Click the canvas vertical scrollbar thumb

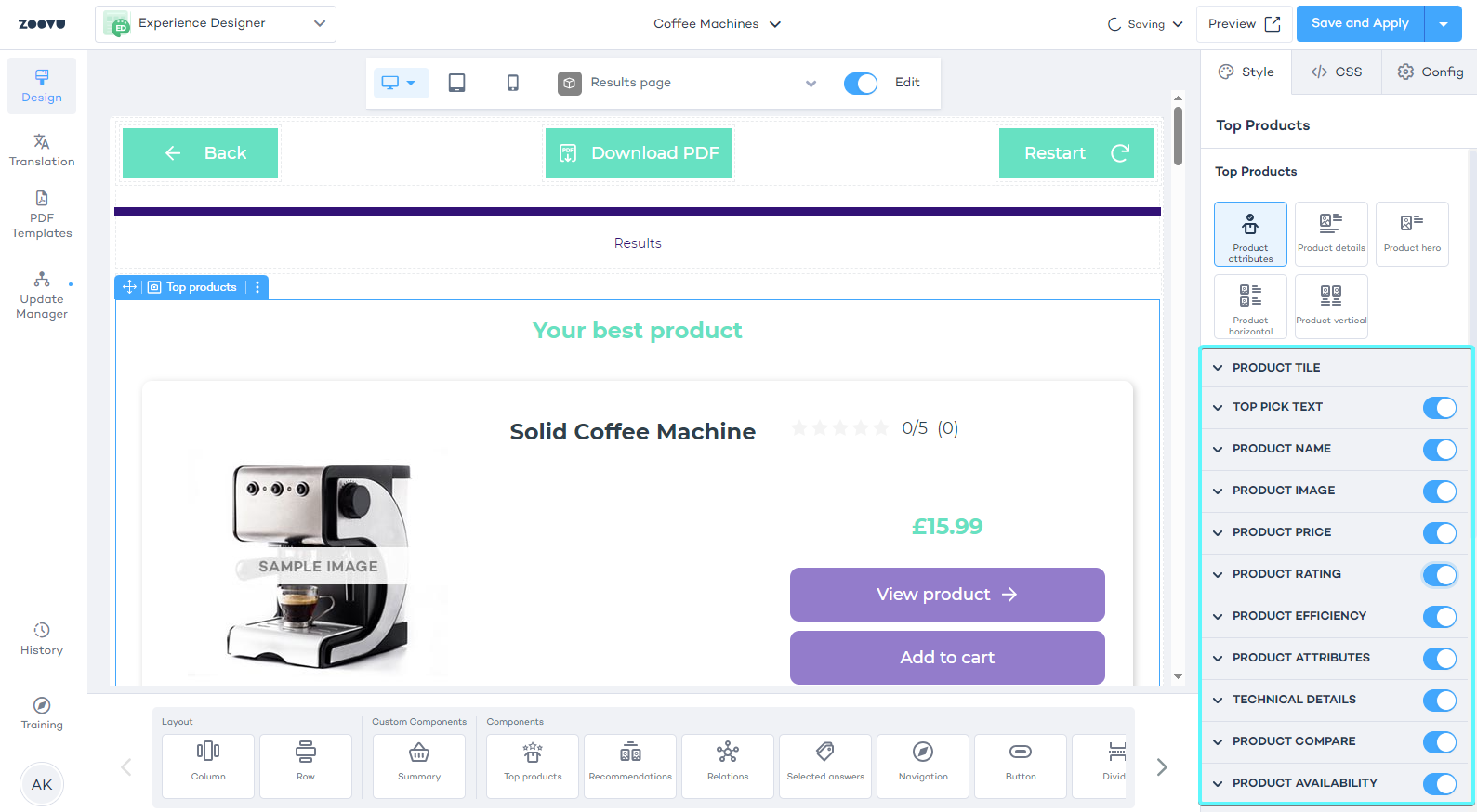pyautogui.click(x=1178, y=136)
